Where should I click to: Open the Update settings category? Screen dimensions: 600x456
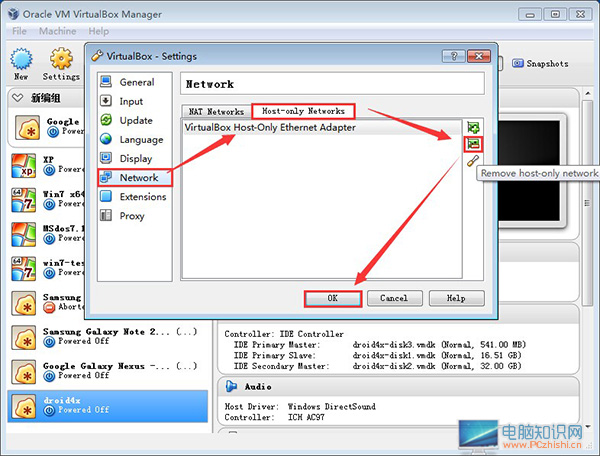(x=136, y=120)
